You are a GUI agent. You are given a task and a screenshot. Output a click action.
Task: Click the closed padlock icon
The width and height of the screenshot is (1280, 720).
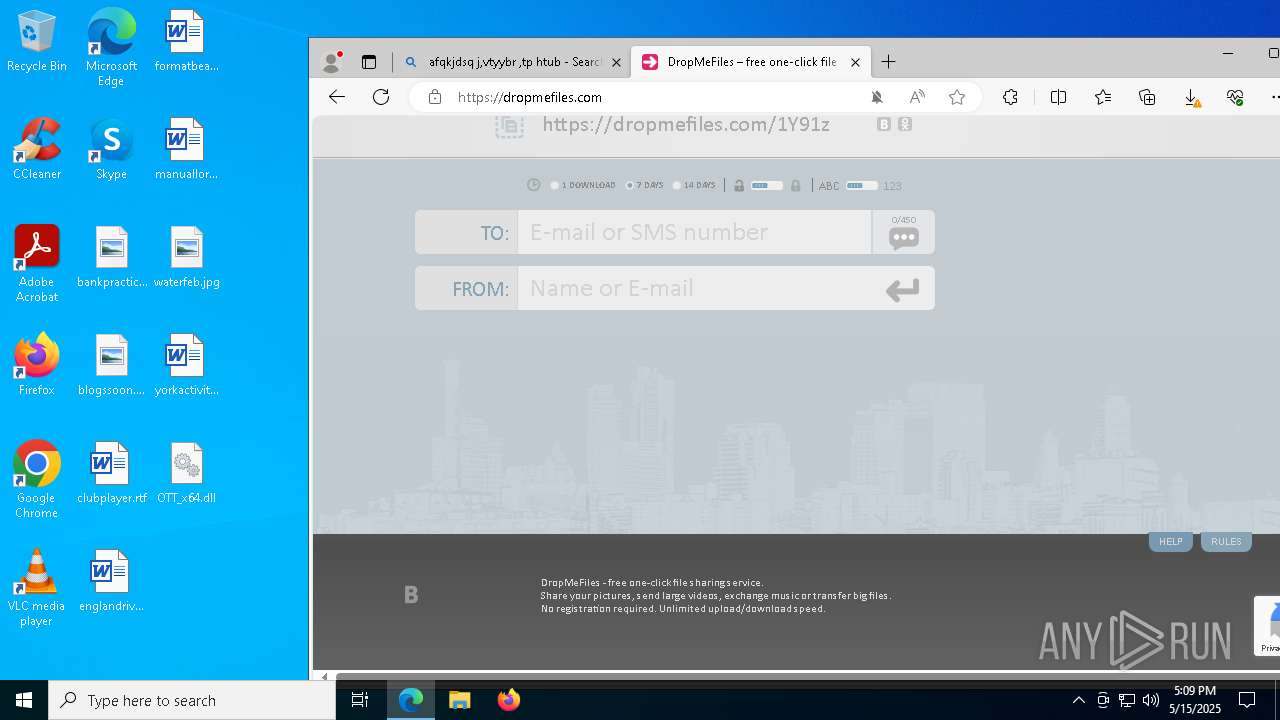click(796, 185)
